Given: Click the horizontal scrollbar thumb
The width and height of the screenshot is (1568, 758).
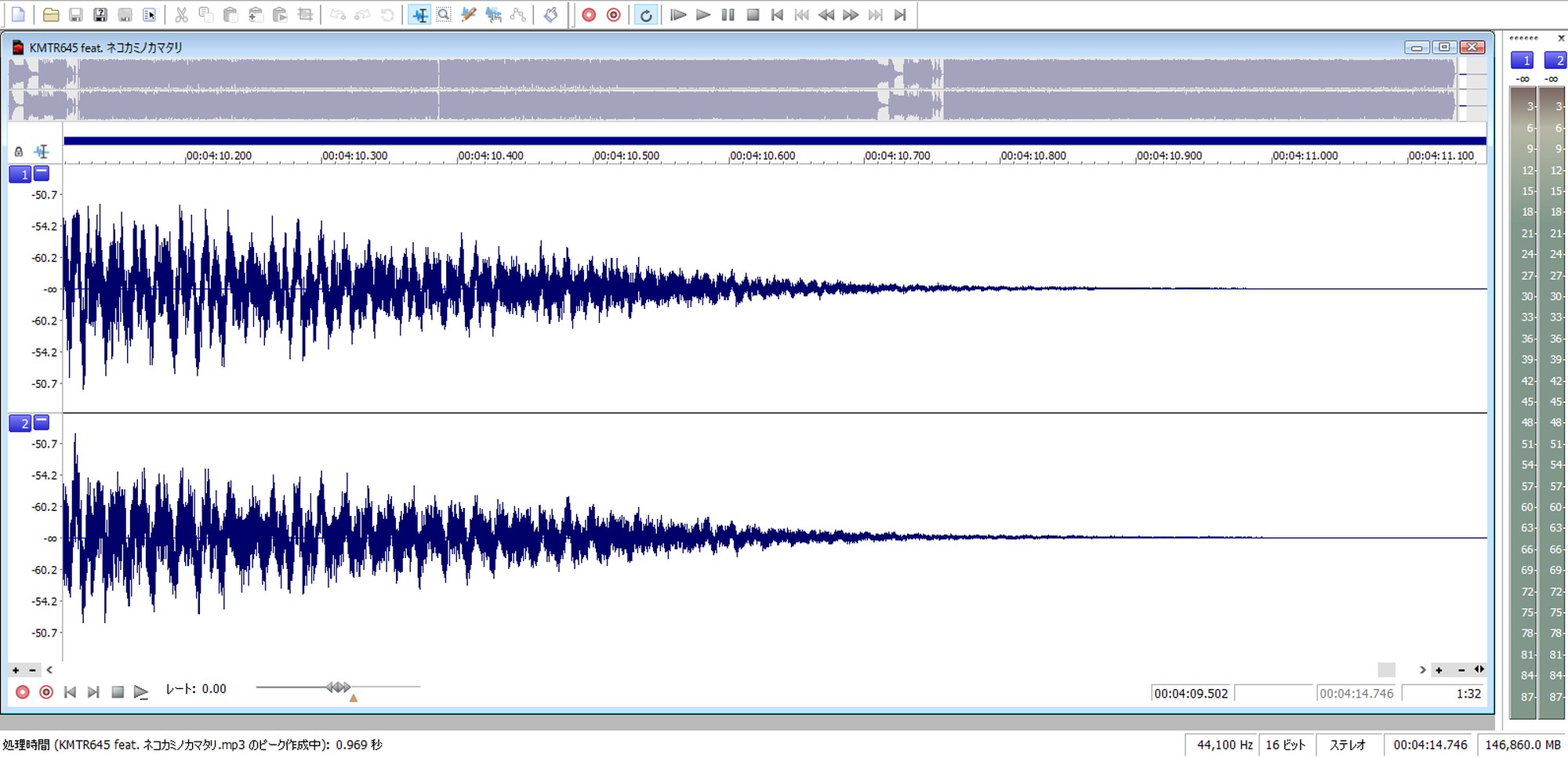Looking at the screenshot, I should click(x=1386, y=670).
